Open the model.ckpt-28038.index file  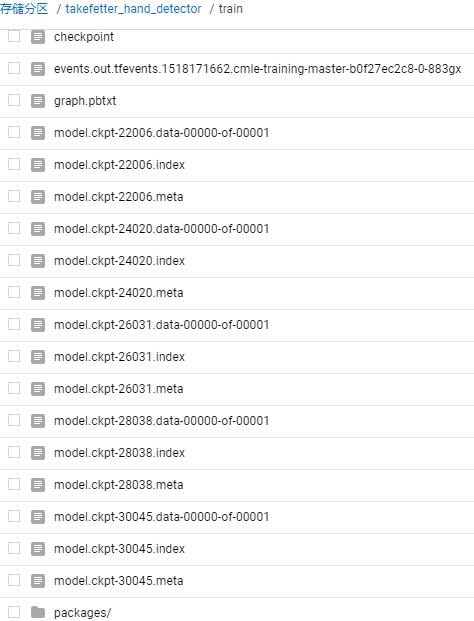tap(119, 453)
